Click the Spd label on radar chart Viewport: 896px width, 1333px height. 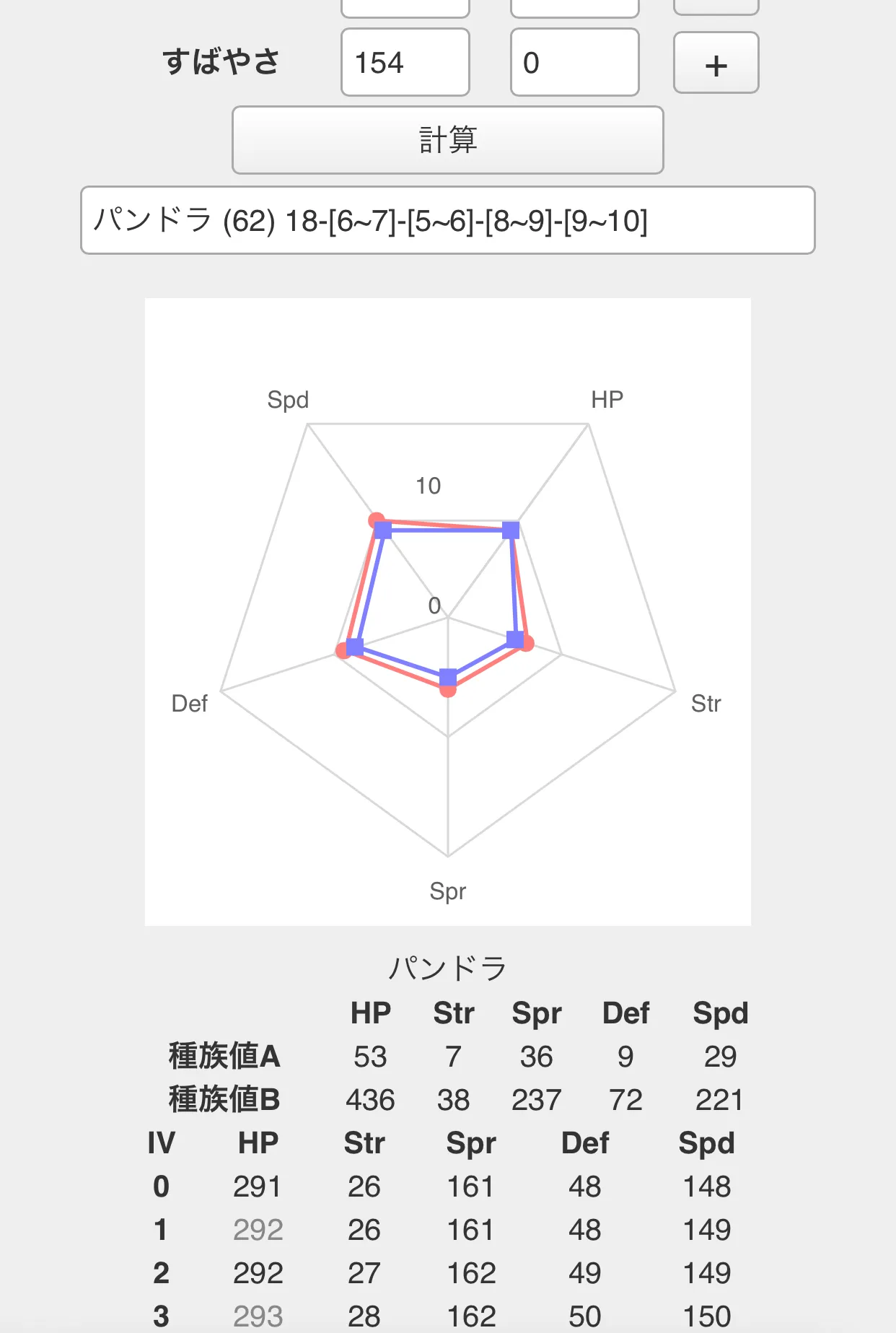pyautogui.click(x=288, y=400)
